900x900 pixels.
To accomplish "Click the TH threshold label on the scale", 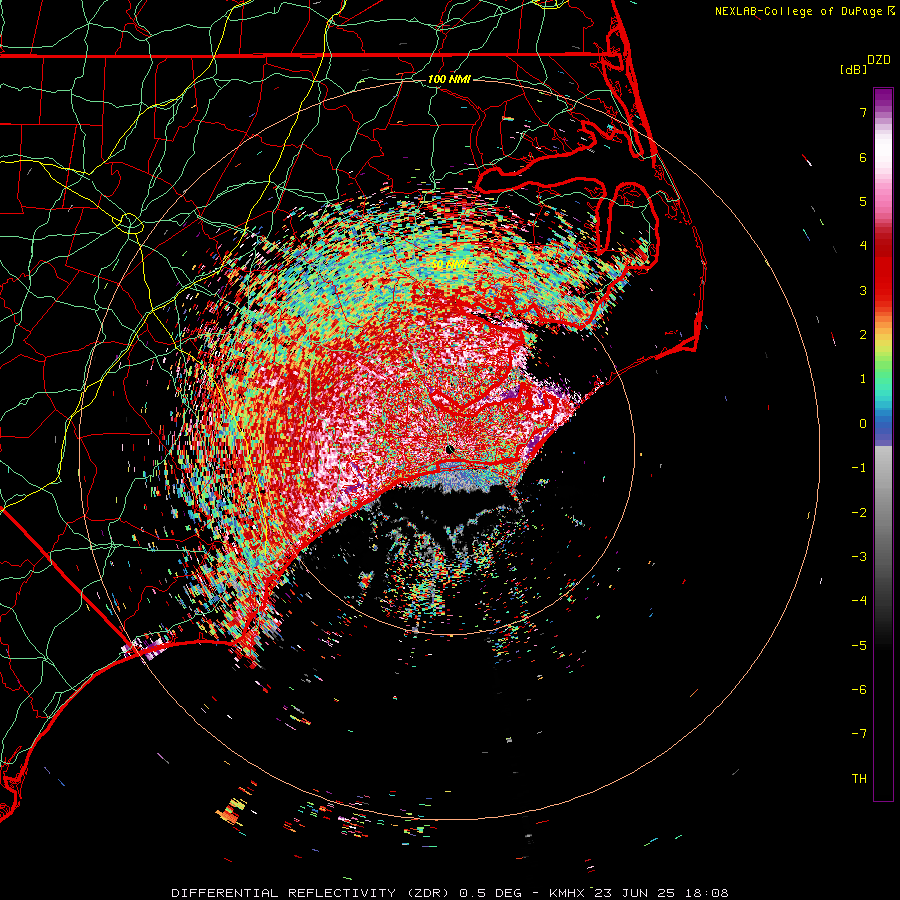I will [x=859, y=779].
